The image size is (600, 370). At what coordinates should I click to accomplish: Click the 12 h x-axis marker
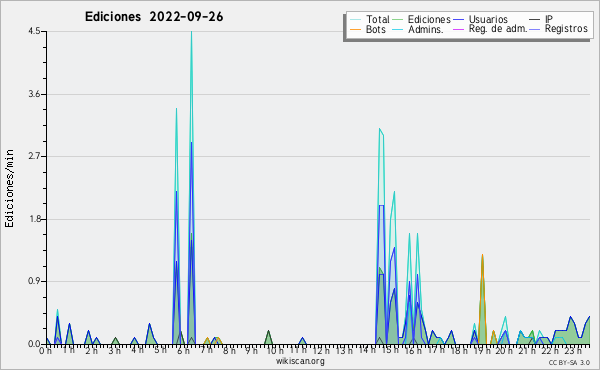(x=321, y=351)
